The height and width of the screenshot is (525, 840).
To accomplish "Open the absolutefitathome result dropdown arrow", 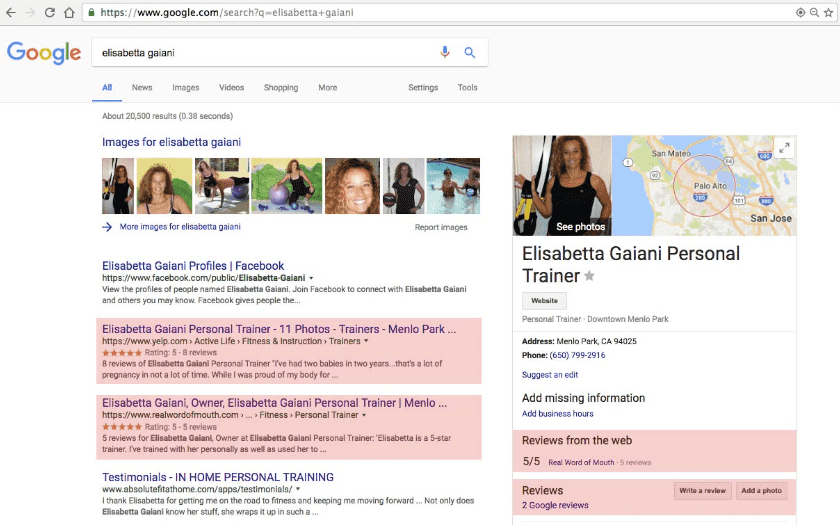I will click(298, 489).
